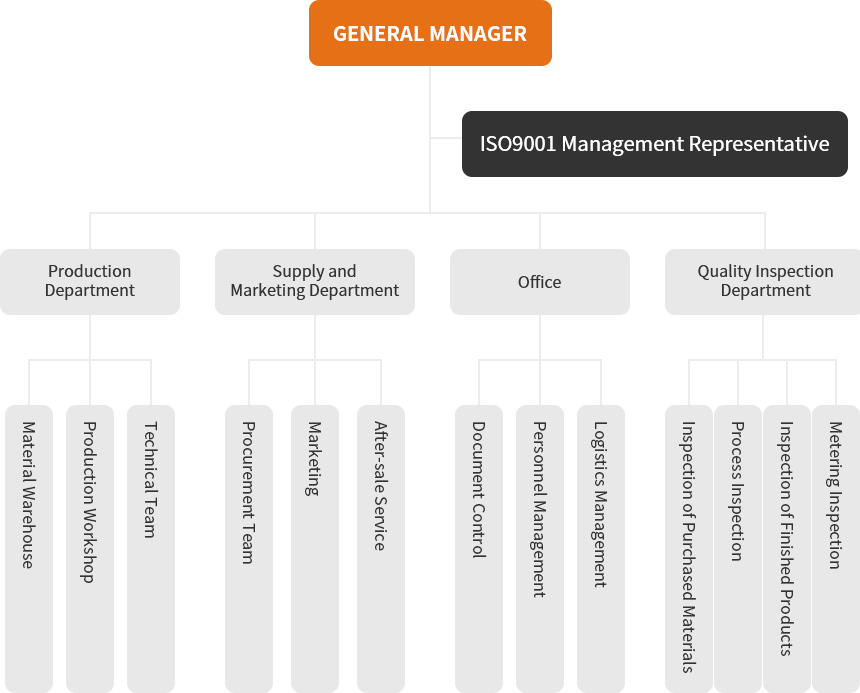The image size is (860, 693).
Task: Select the Material Warehouse box
Action: (x=29, y=549)
